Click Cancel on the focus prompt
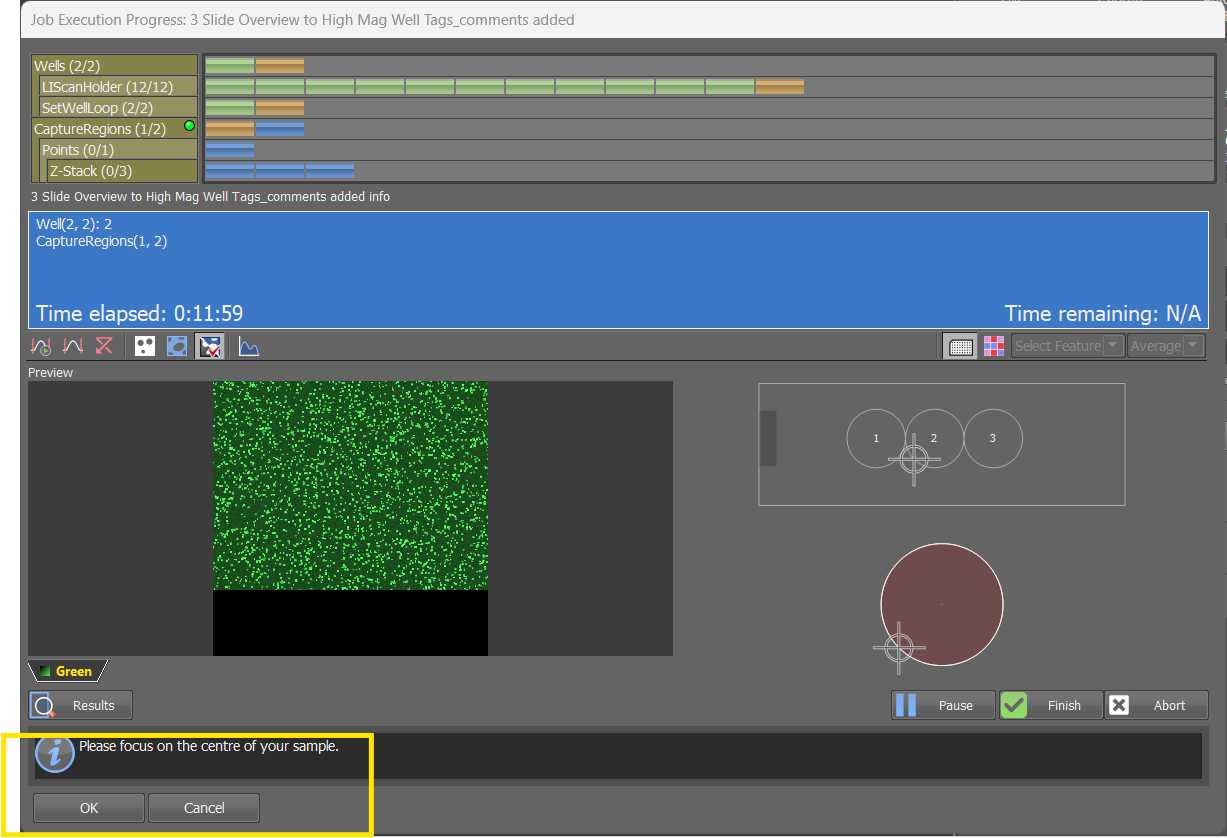 (204, 808)
